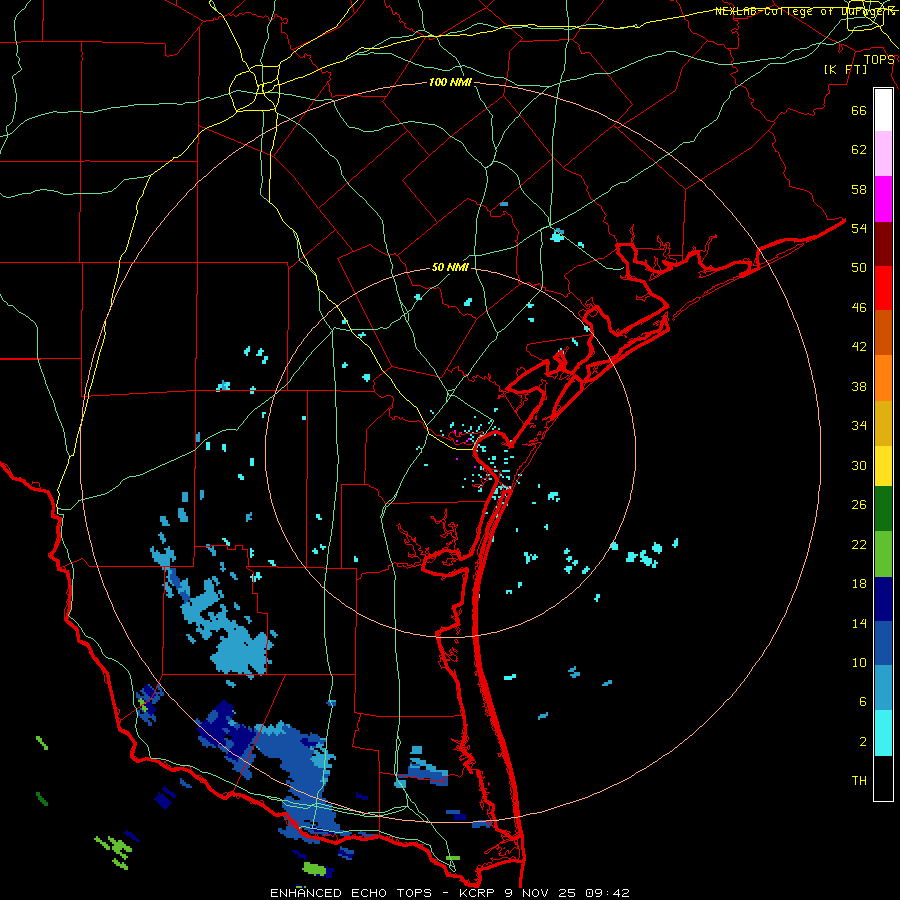Click the '38' legend value
The image size is (900, 900).
click(859, 386)
